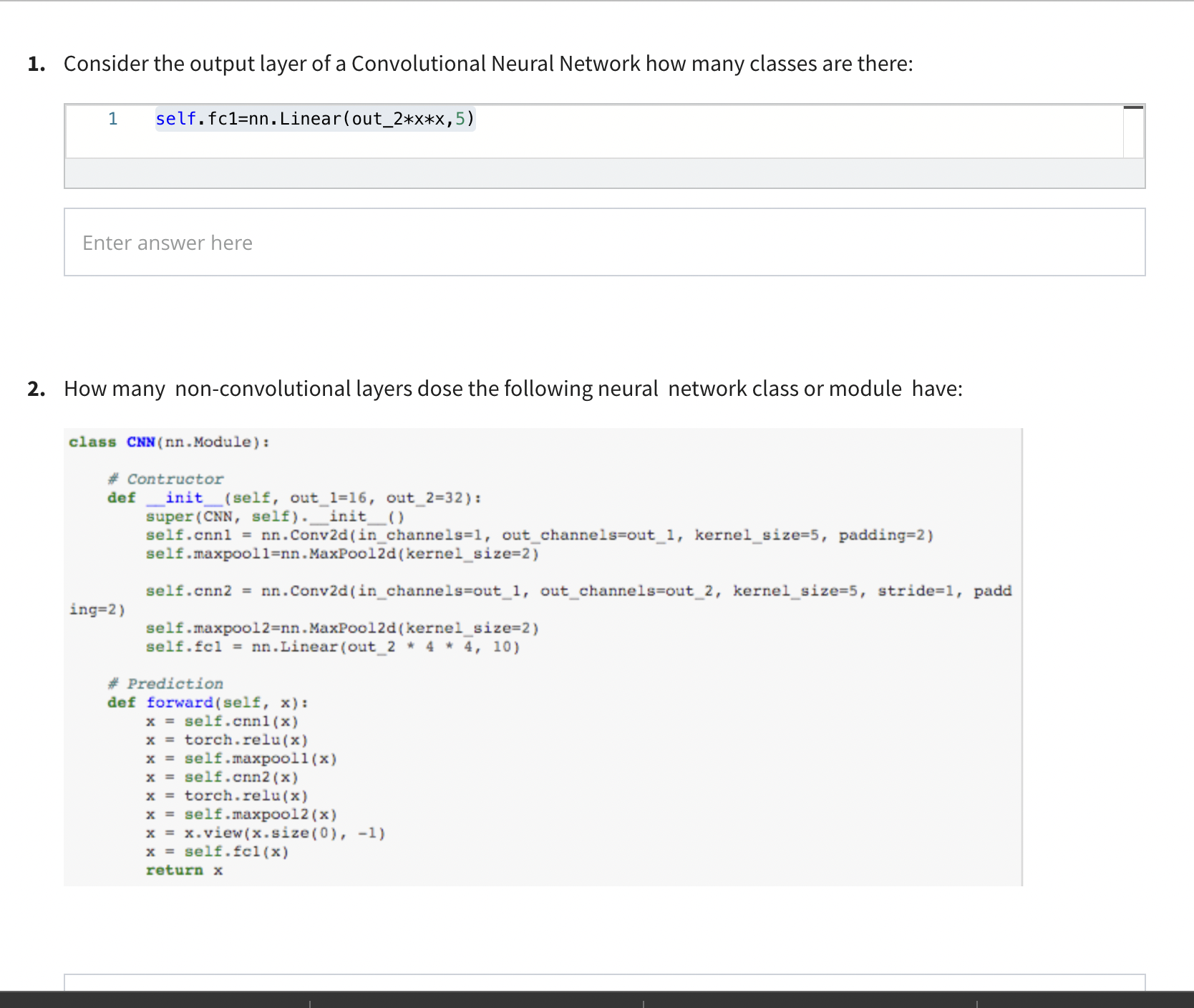The height and width of the screenshot is (1008, 1194).
Task: Click line number 1 in the code cell
Action: [x=112, y=118]
